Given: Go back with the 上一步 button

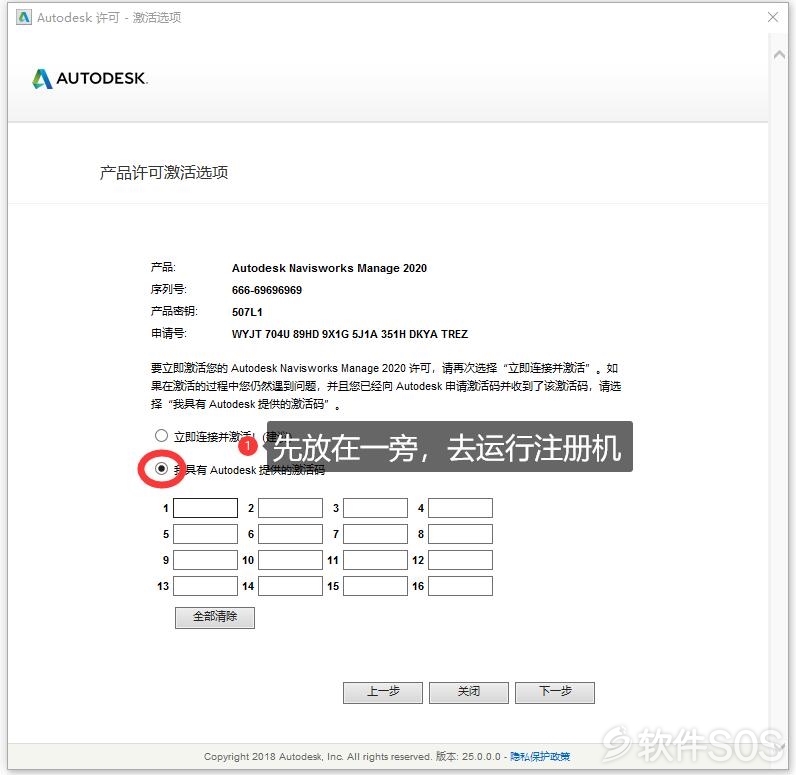Looking at the screenshot, I should coord(383,692).
